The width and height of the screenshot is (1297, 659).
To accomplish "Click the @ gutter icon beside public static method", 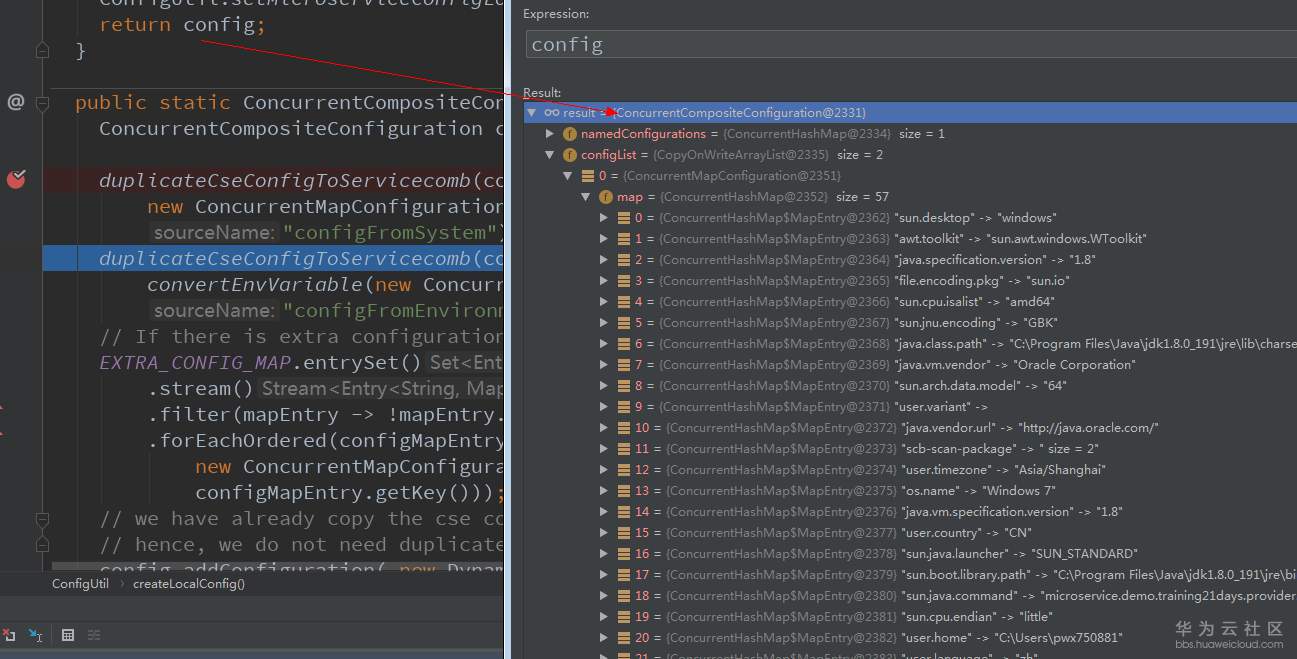I will pyautogui.click(x=15, y=101).
